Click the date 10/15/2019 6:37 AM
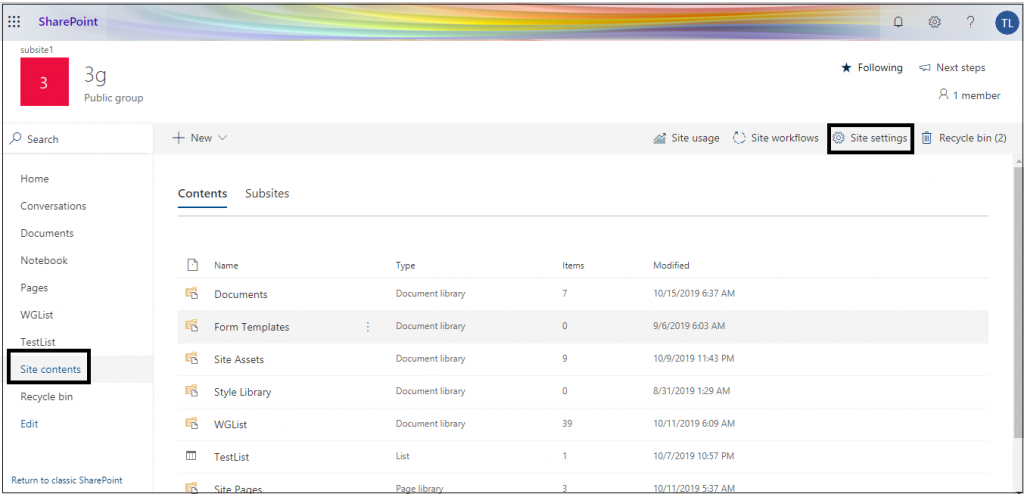 pos(694,294)
